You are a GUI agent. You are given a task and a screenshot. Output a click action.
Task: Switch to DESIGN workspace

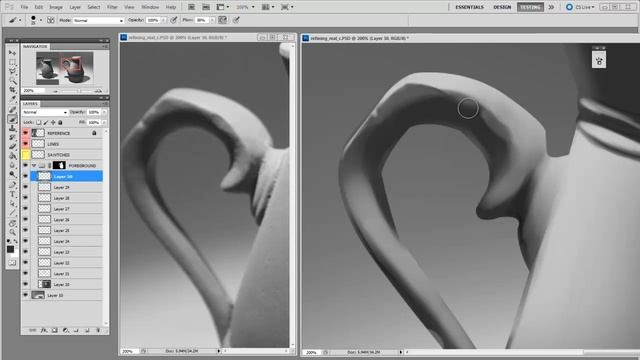pos(502,7)
